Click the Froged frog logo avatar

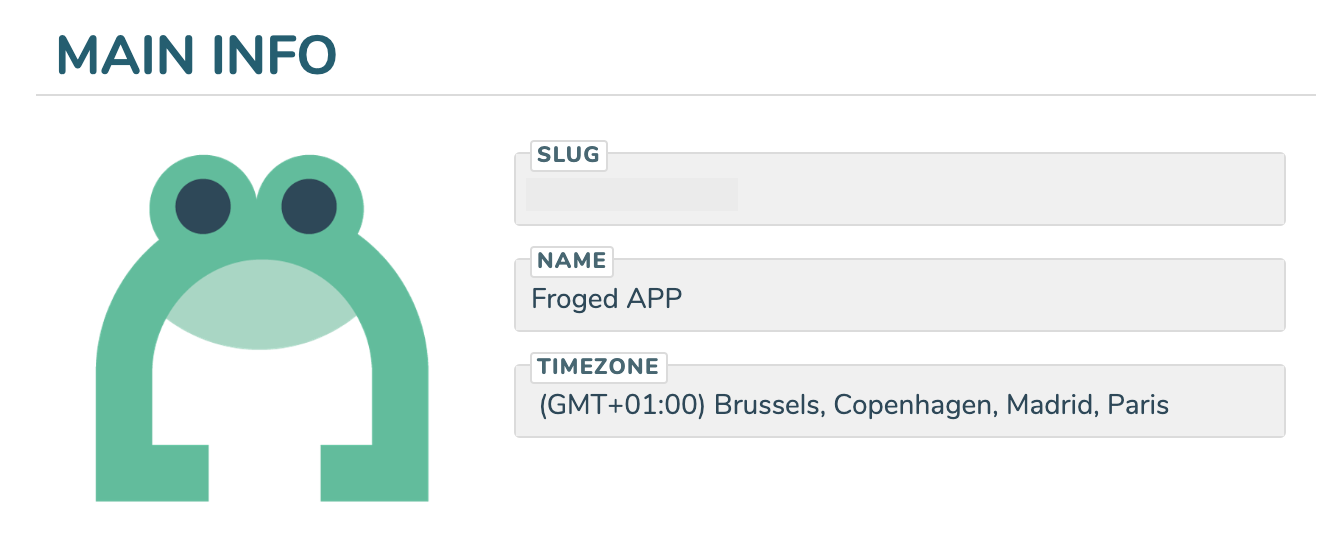pos(262,328)
